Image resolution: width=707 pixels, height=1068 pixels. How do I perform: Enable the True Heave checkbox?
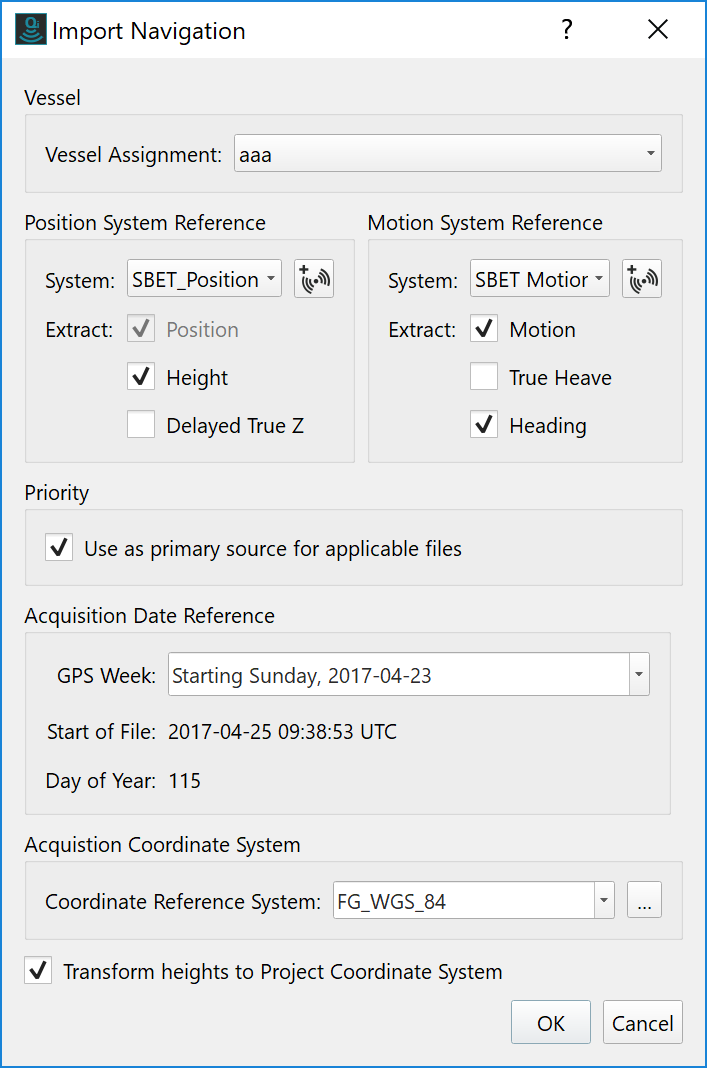484,378
